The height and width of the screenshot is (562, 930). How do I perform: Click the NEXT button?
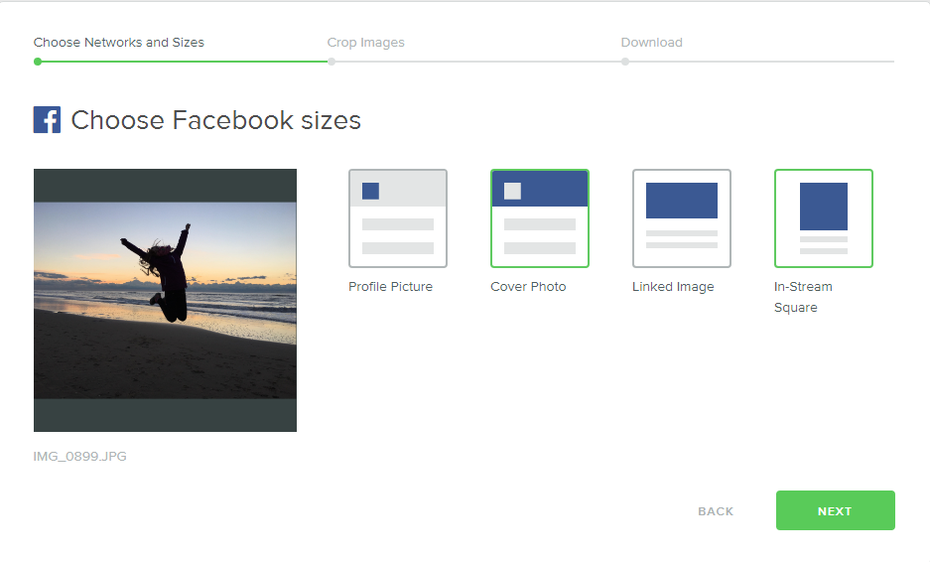tap(835, 510)
